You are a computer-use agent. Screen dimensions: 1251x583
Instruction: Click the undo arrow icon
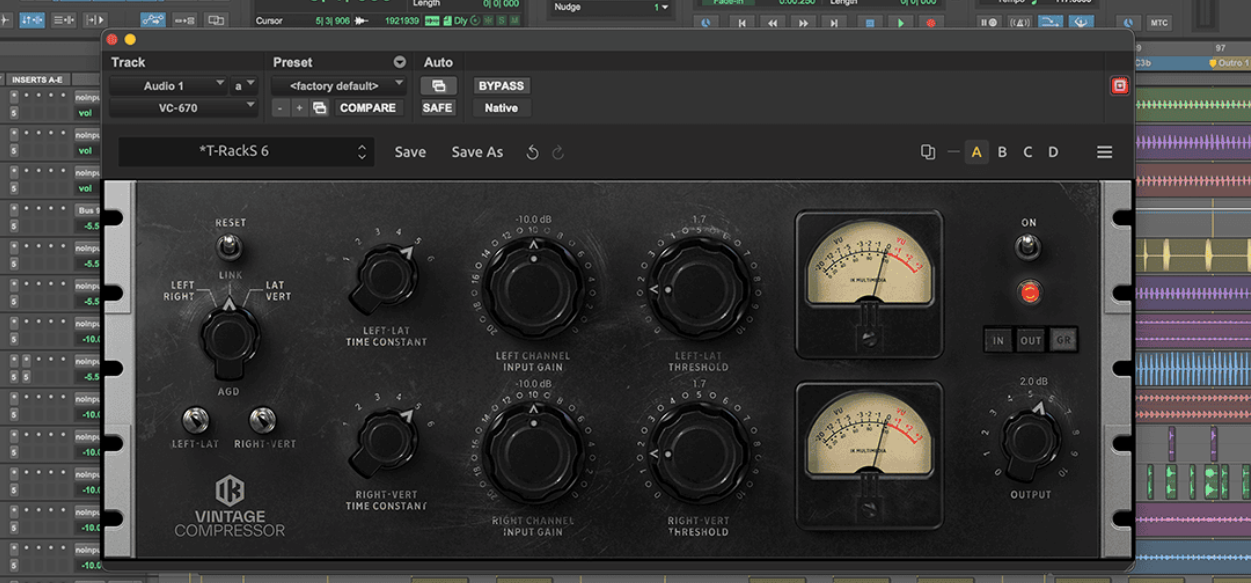click(x=533, y=152)
